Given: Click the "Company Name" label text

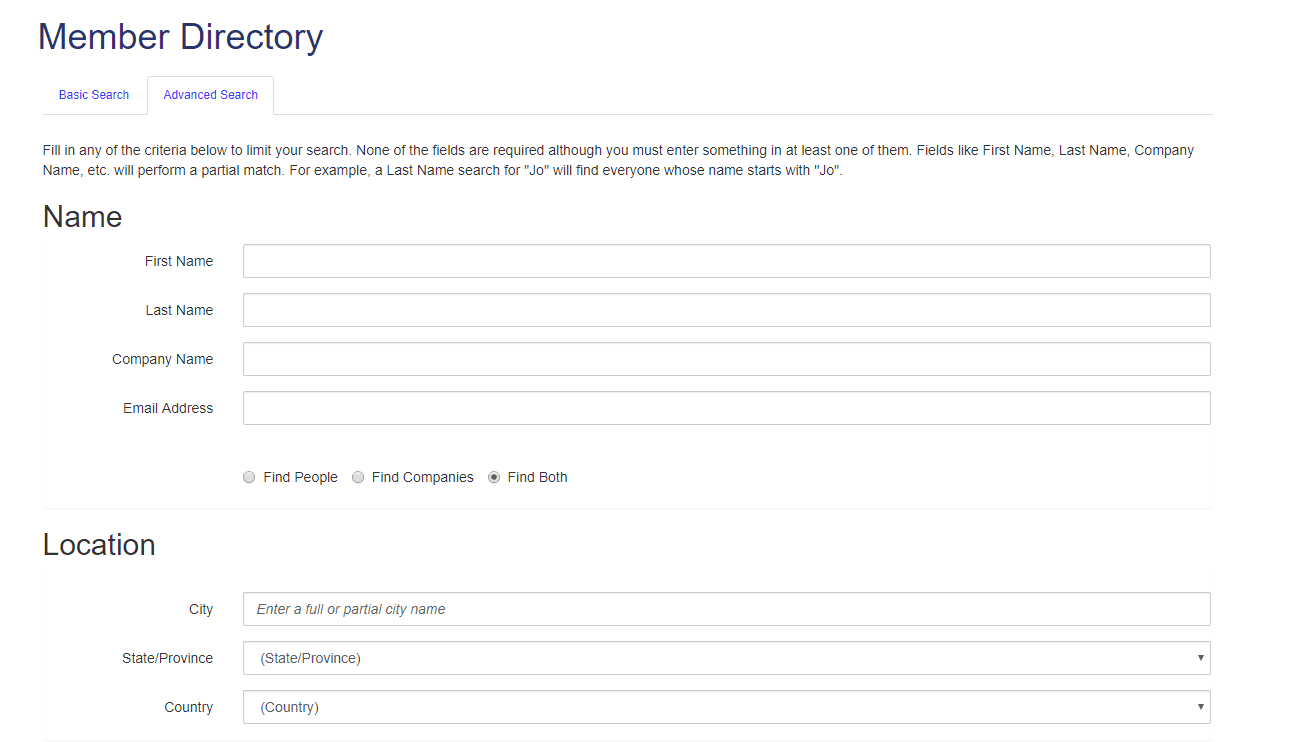Looking at the screenshot, I should click(x=162, y=359).
